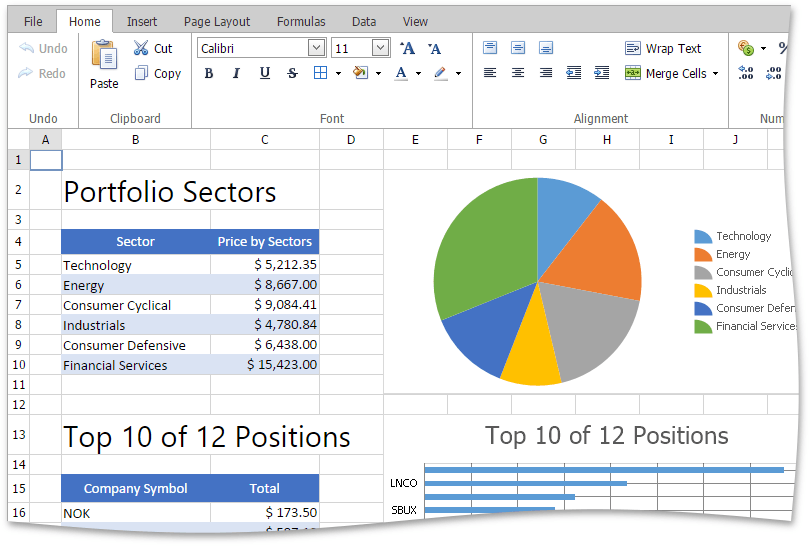Toggle Wrap Text

coord(663,48)
